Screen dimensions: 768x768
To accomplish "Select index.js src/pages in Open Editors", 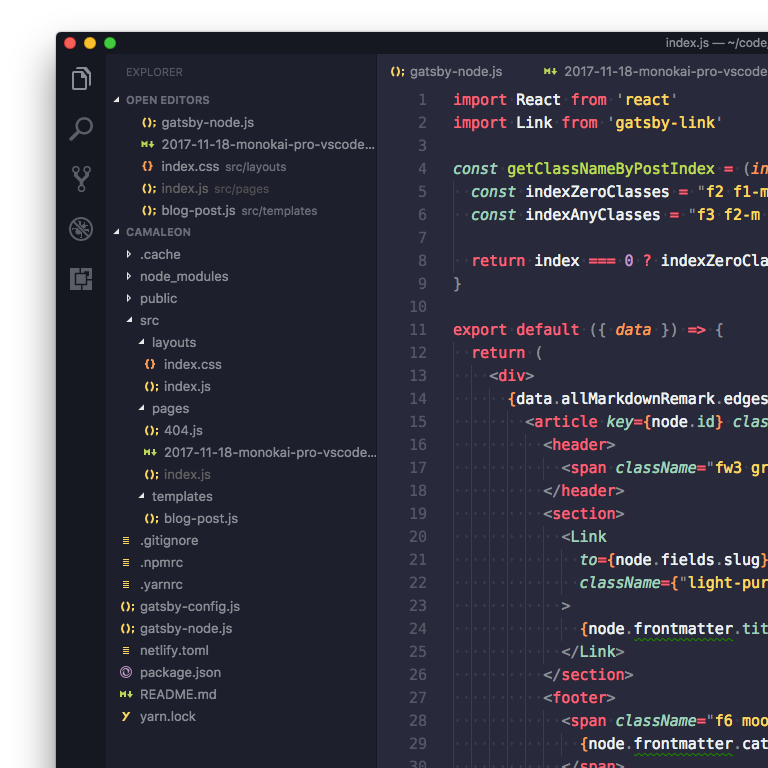I will point(215,189).
